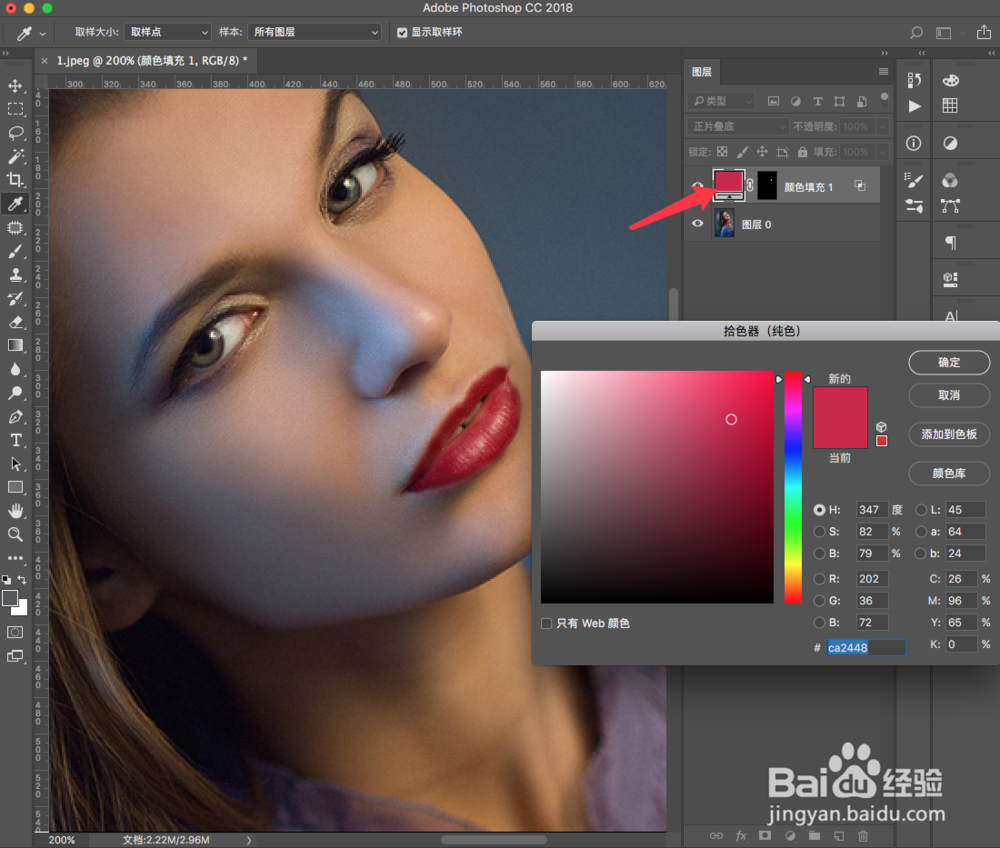Toggle the Show Sampling Ring checkbox
The height and width of the screenshot is (848, 1000).
tap(402, 33)
